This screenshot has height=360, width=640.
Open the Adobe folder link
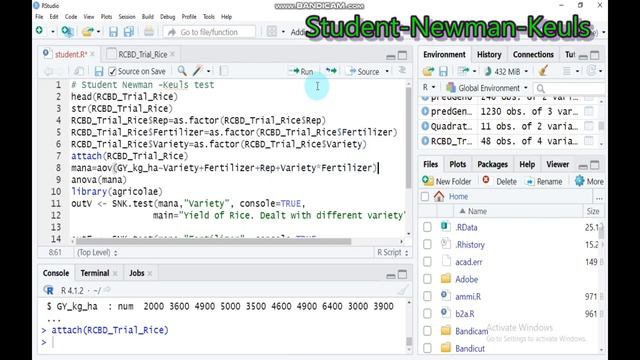467,279
